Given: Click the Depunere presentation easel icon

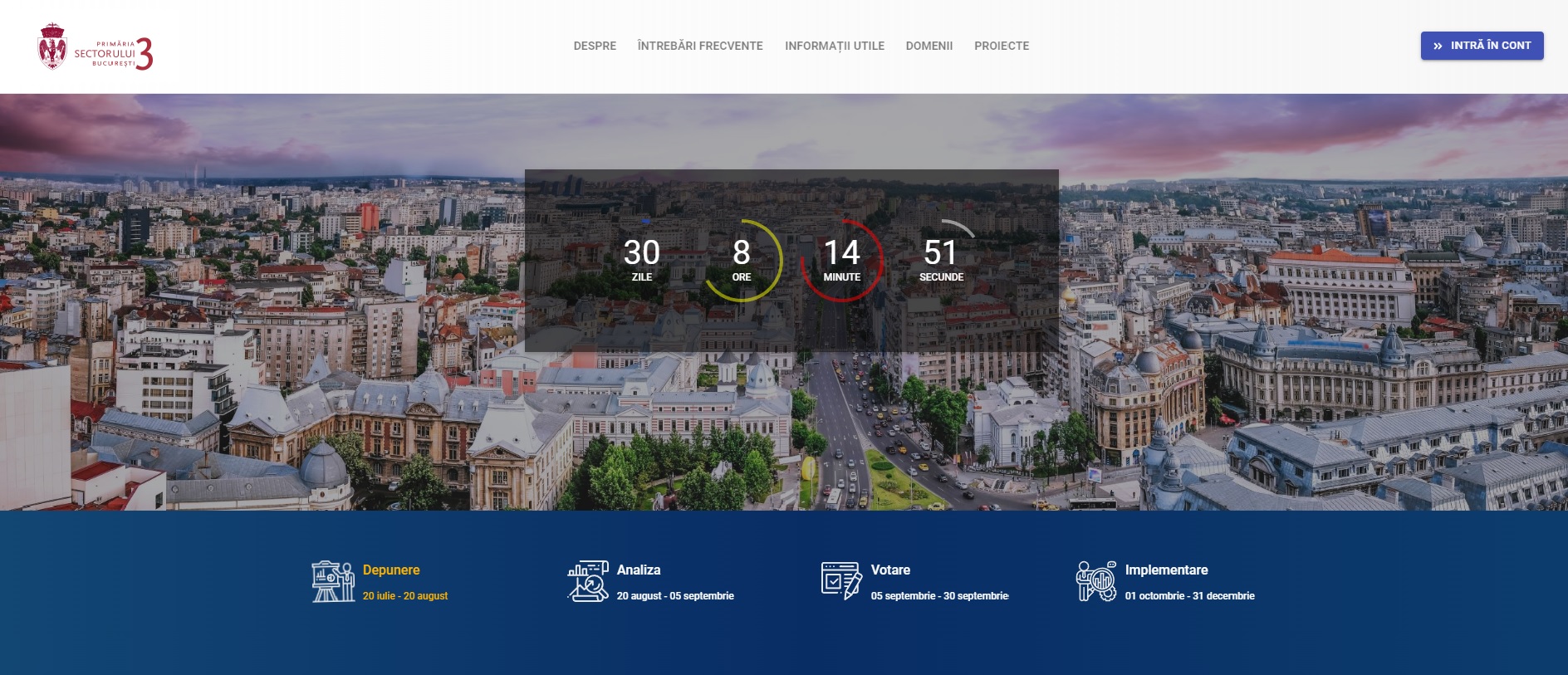Looking at the screenshot, I should (x=333, y=581).
